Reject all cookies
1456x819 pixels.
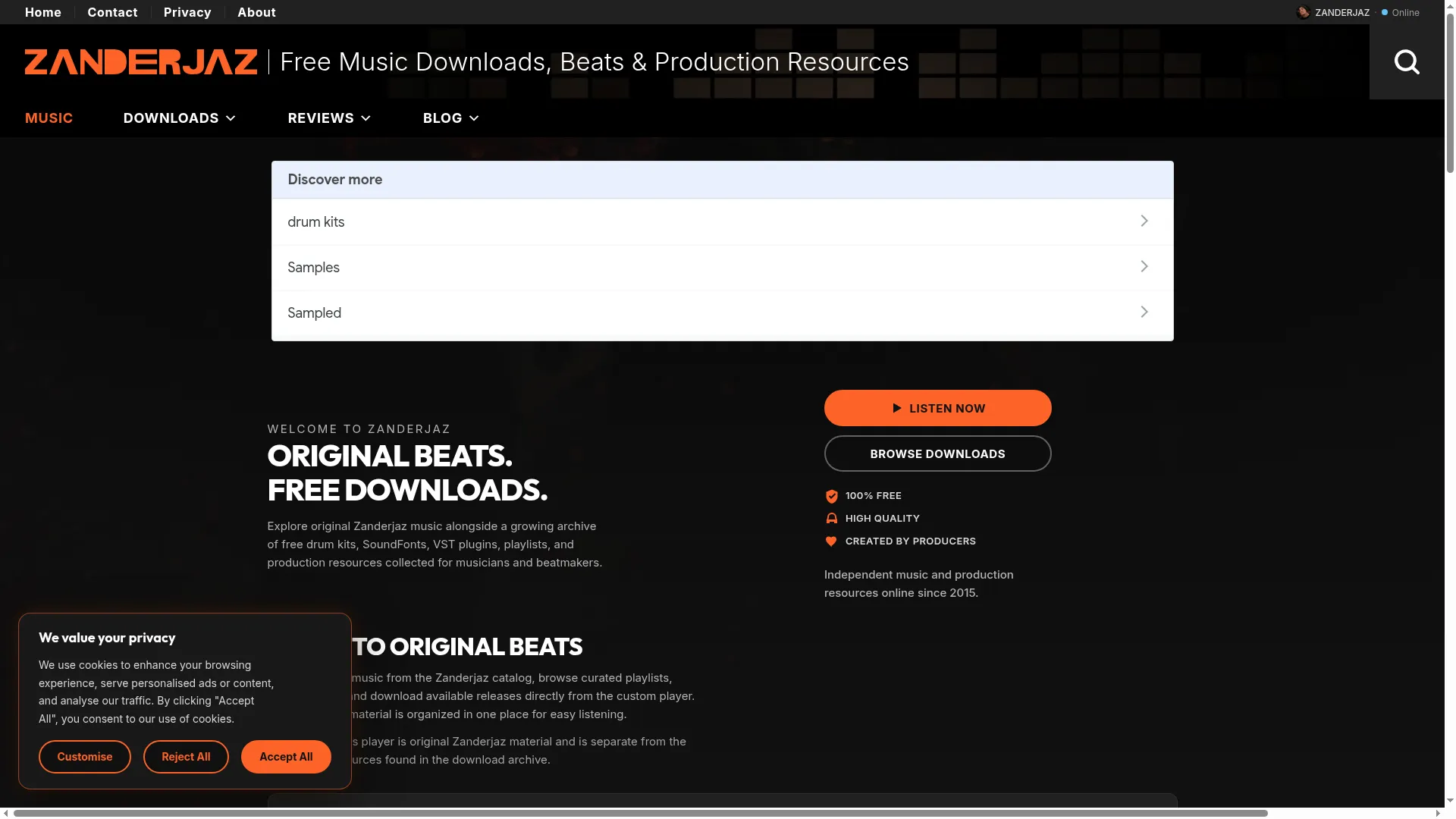tap(186, 757)
